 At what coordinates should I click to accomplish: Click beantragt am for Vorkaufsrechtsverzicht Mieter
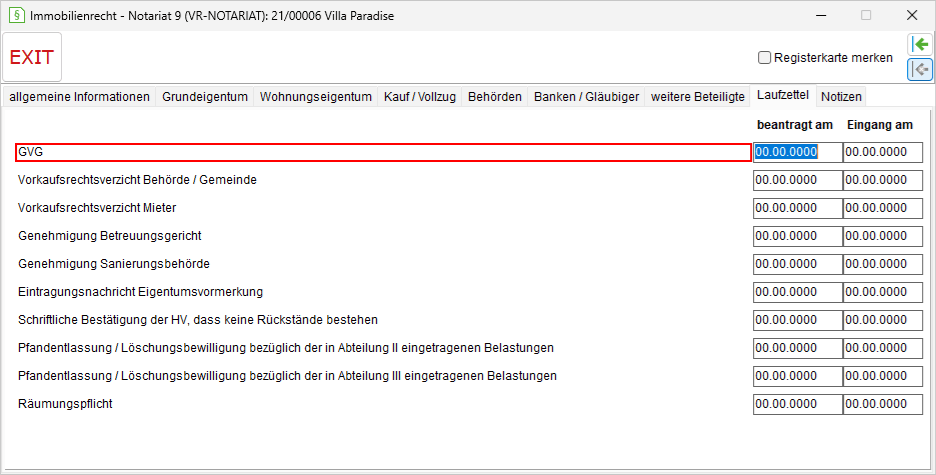tap(798, 208)
